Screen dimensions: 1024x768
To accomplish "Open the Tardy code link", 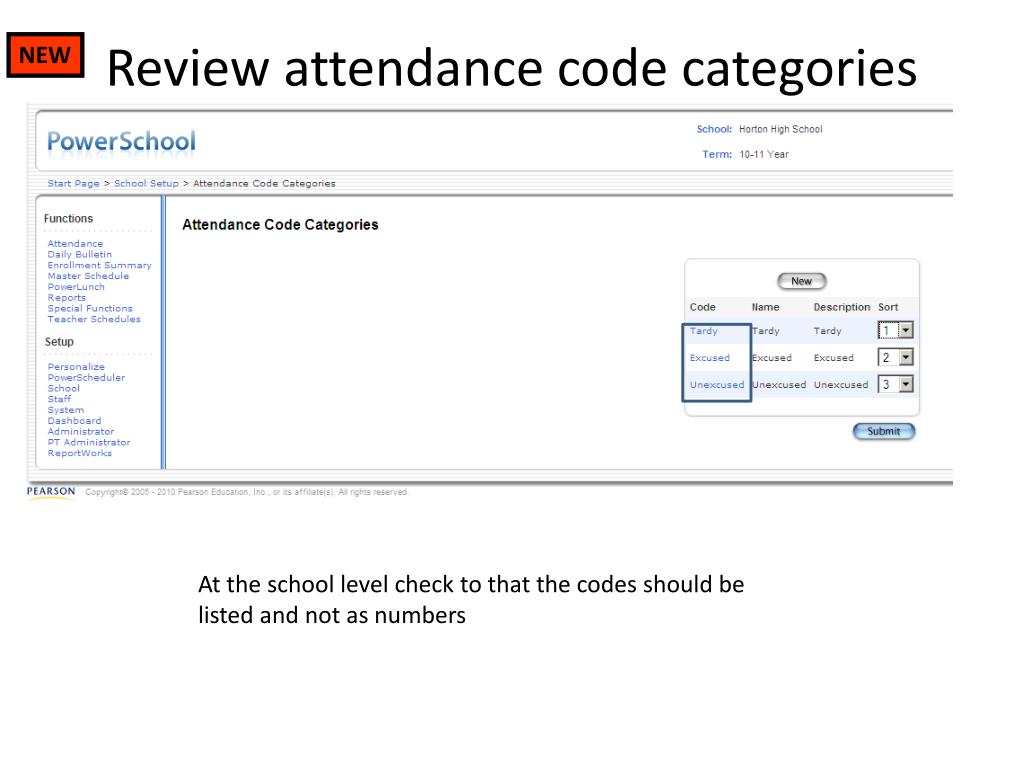I will 703,331.
